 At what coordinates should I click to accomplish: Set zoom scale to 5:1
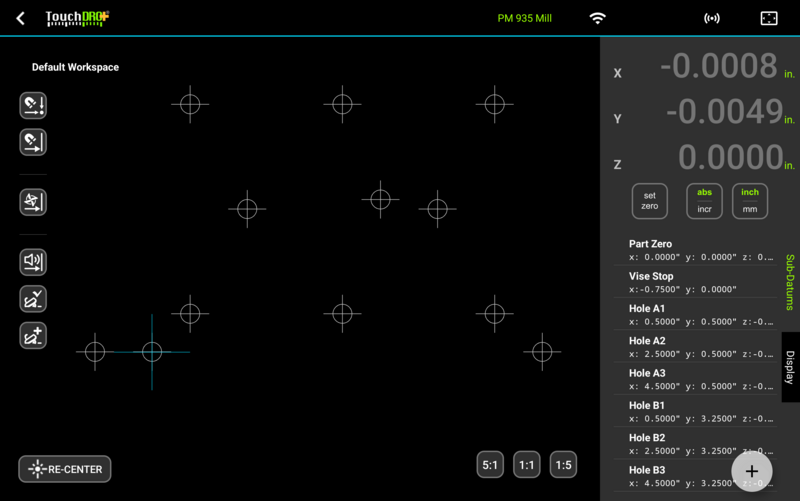point(490,465)
